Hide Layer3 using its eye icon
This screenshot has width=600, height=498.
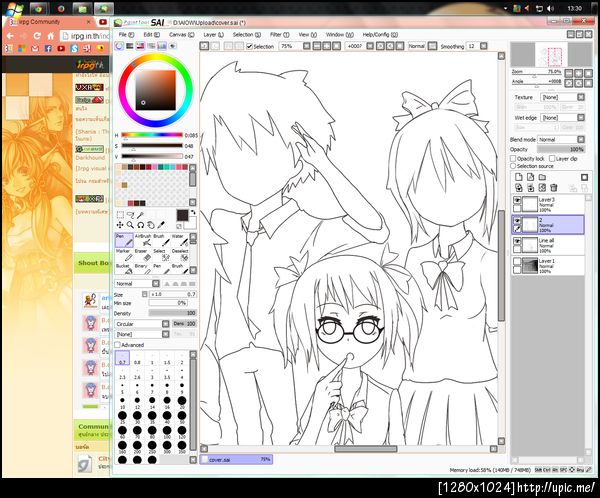pos(517,200)
